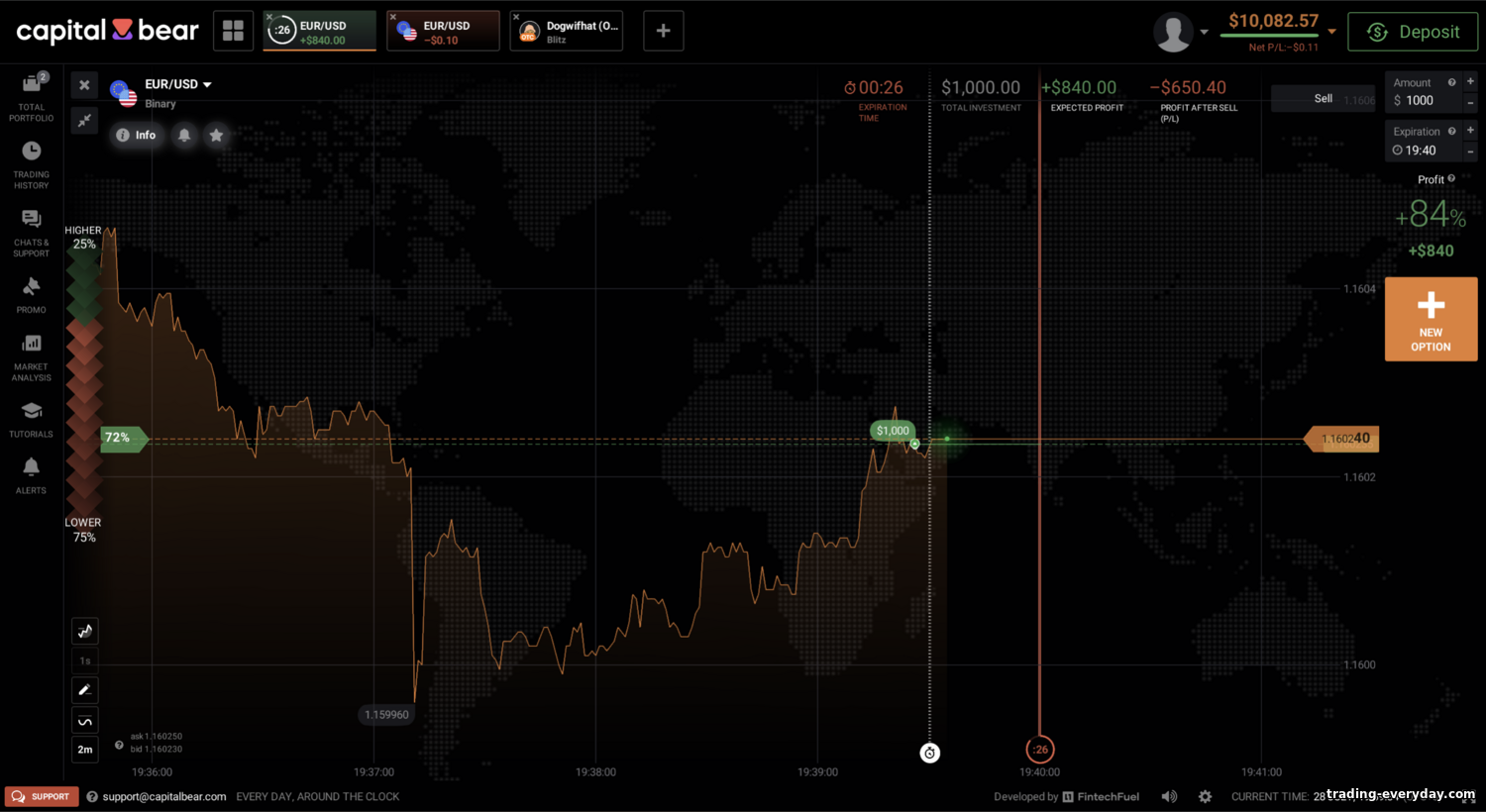1486x812 pixels.
Task: Switch to the Dogwifhat Blitz tab
Action: tap(567, 31)
